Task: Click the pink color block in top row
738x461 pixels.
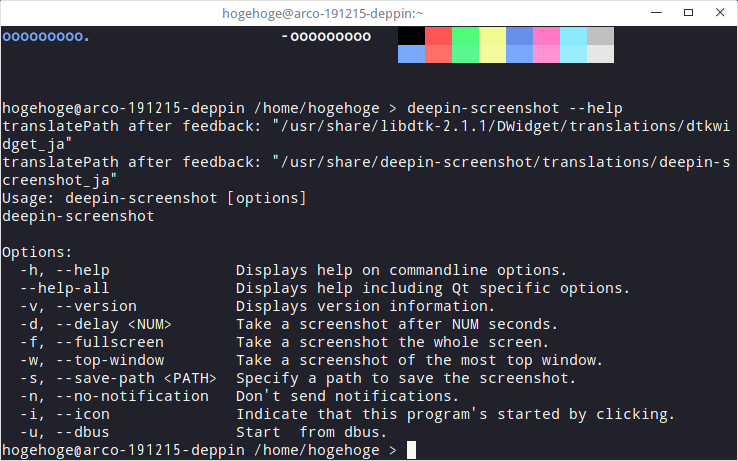Action: [x=546, y=36]
